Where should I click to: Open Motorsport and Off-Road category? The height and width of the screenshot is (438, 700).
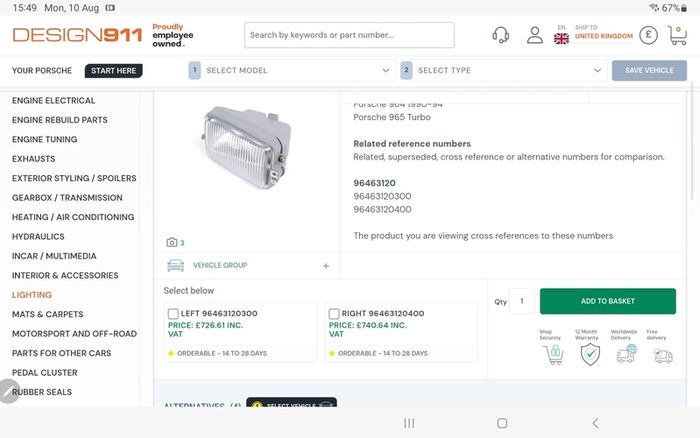point(74,334)
